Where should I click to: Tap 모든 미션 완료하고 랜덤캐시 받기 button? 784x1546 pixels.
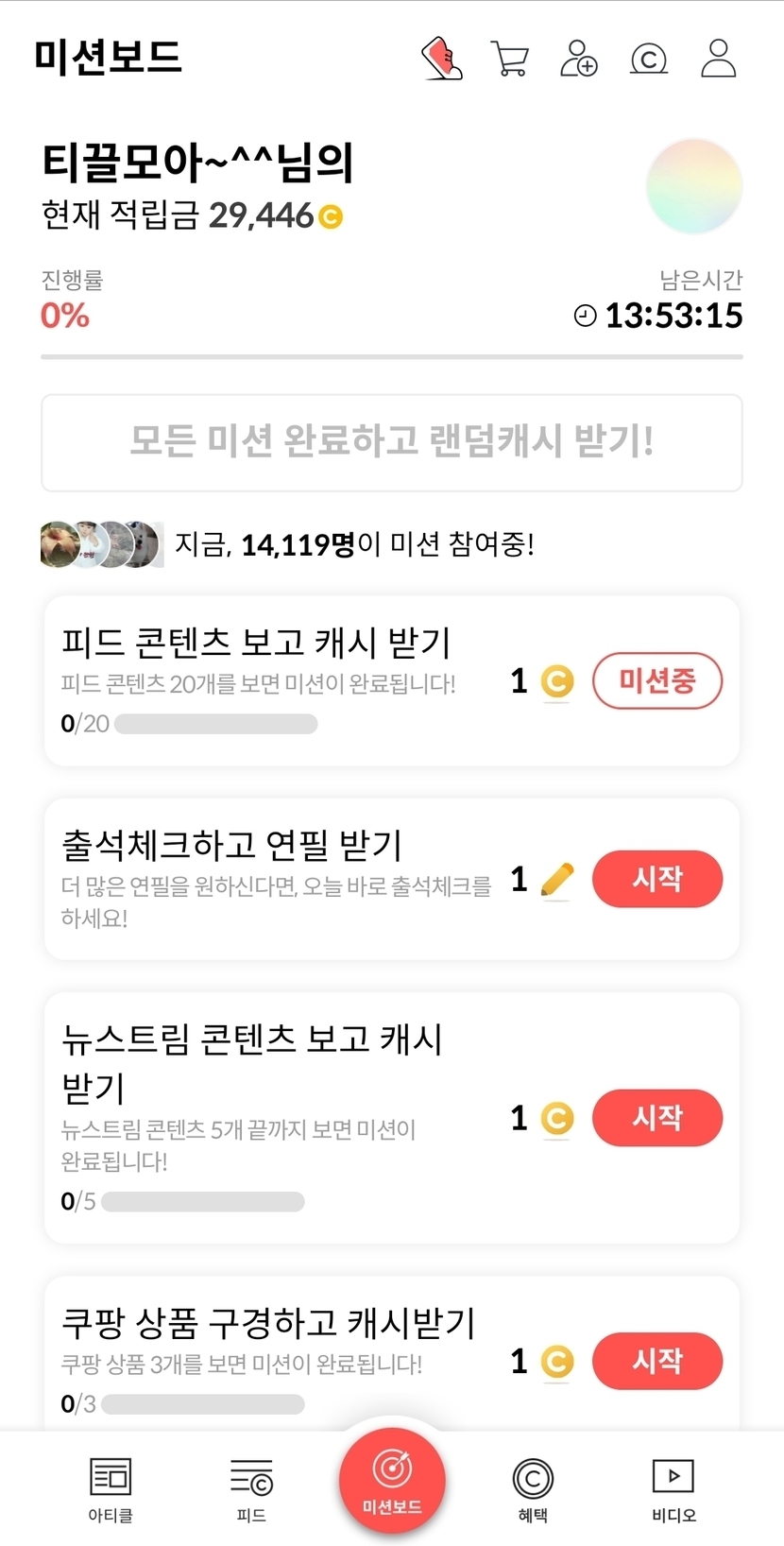[x=392, y=442]
